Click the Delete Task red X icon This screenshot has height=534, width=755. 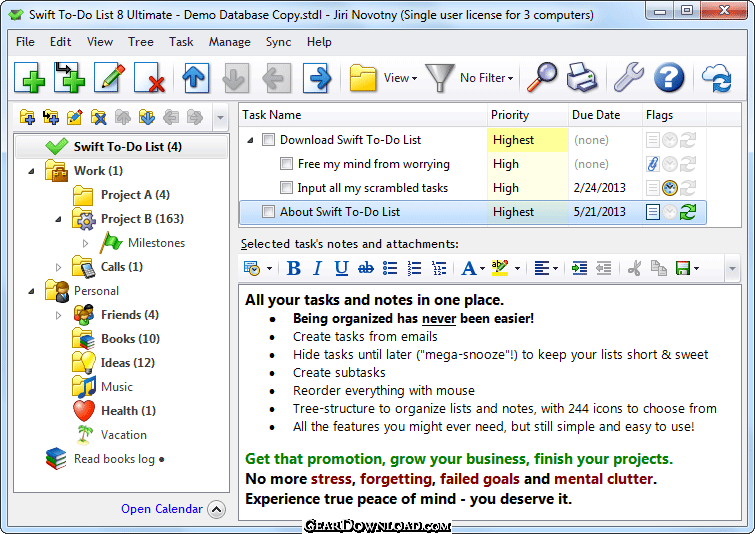(x=150, y=78)
